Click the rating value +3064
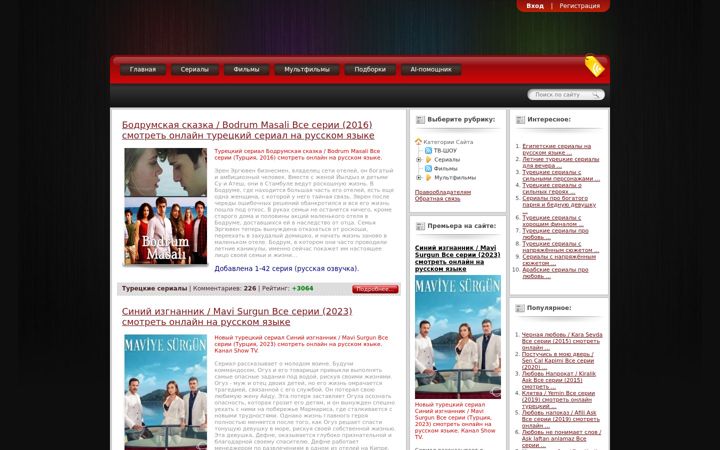The height and width of the screenshot is (450, 720). [x=303, y=288]
